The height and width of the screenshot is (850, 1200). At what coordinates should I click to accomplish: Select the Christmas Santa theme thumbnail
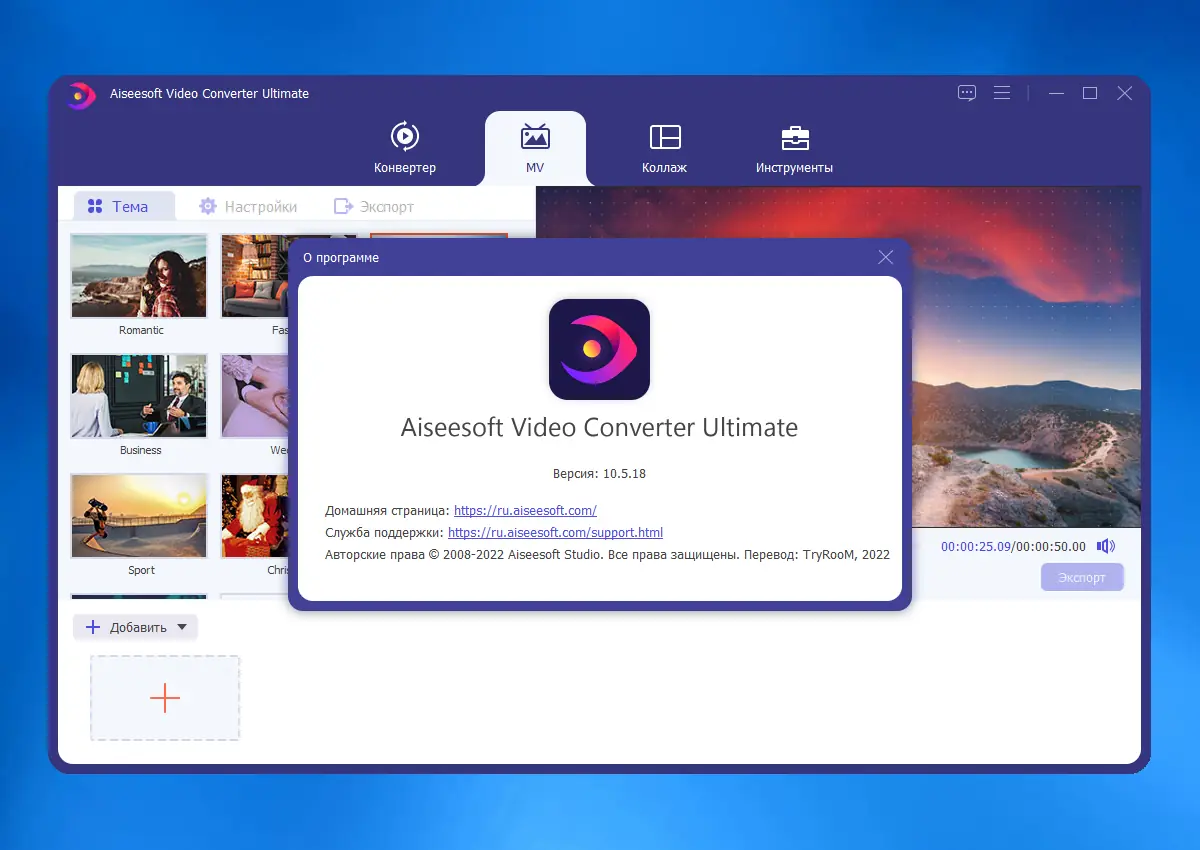(x=255, y=516)
